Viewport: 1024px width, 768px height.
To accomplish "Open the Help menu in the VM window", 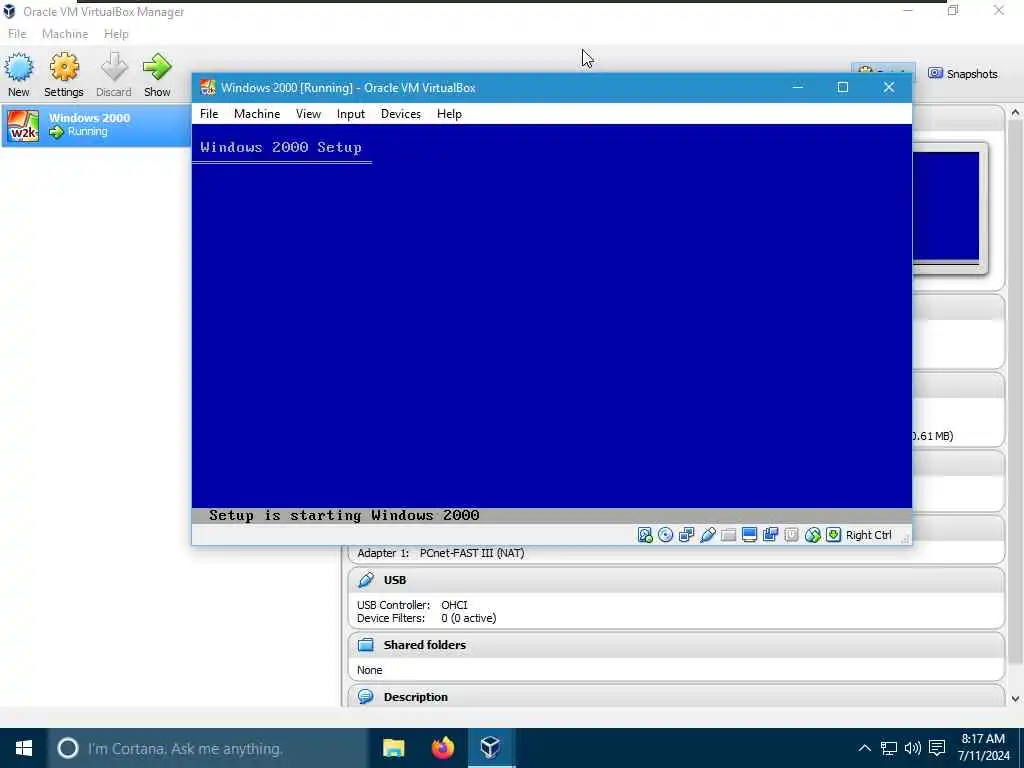I will pos(449,114).
